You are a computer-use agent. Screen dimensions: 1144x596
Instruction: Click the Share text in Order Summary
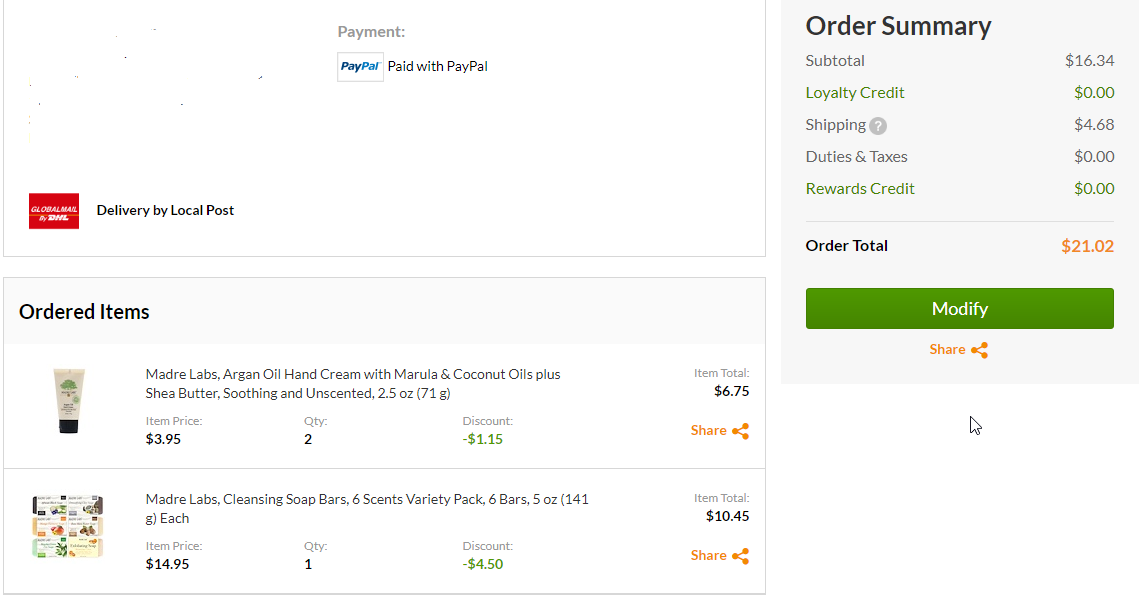click(x=947, y=350)
